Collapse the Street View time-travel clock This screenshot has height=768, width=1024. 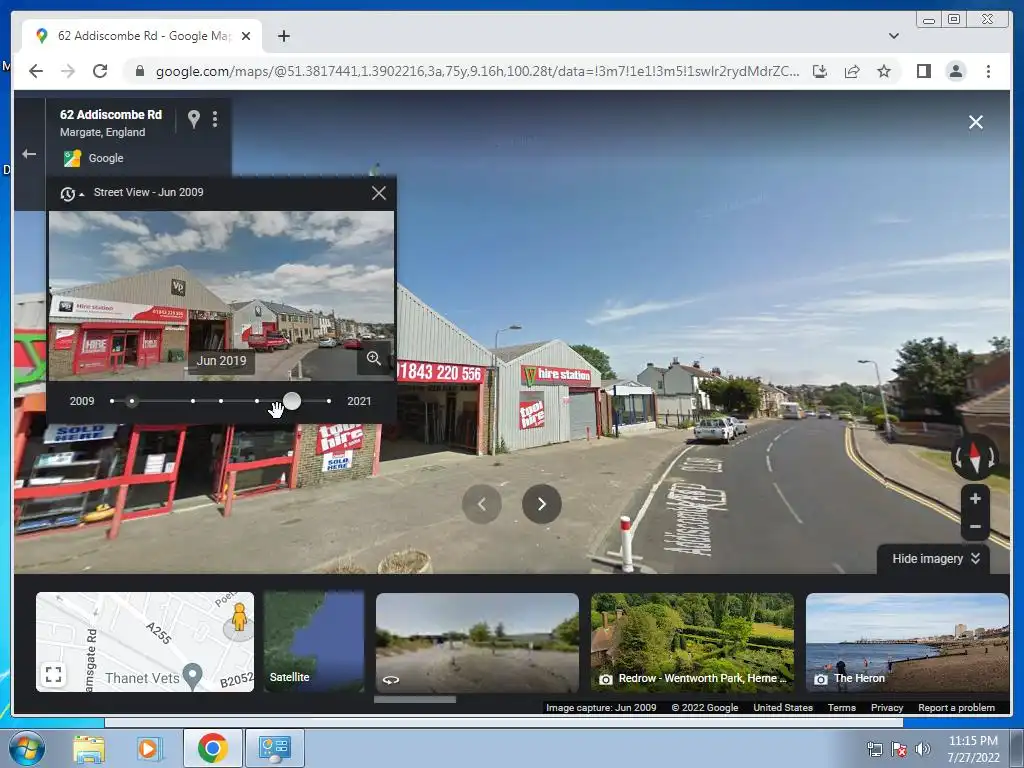[x=72, y=193]
